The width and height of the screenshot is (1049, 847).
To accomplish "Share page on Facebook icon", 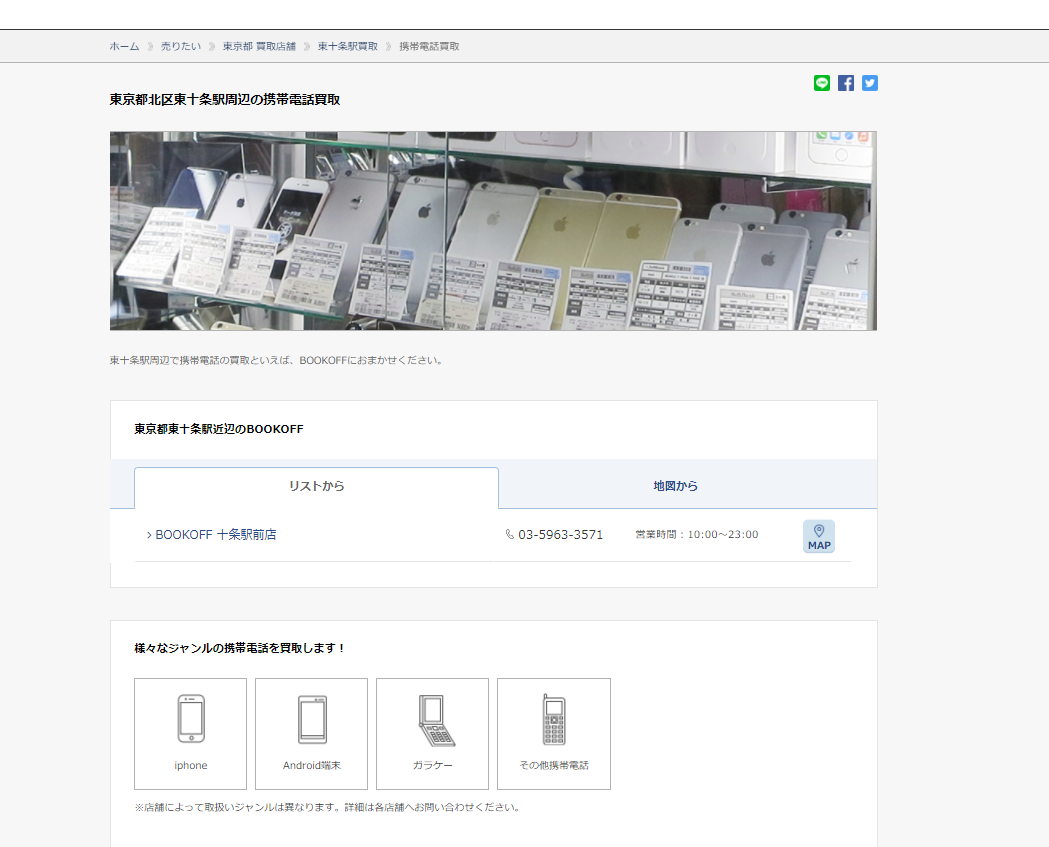I will point(846,83).
